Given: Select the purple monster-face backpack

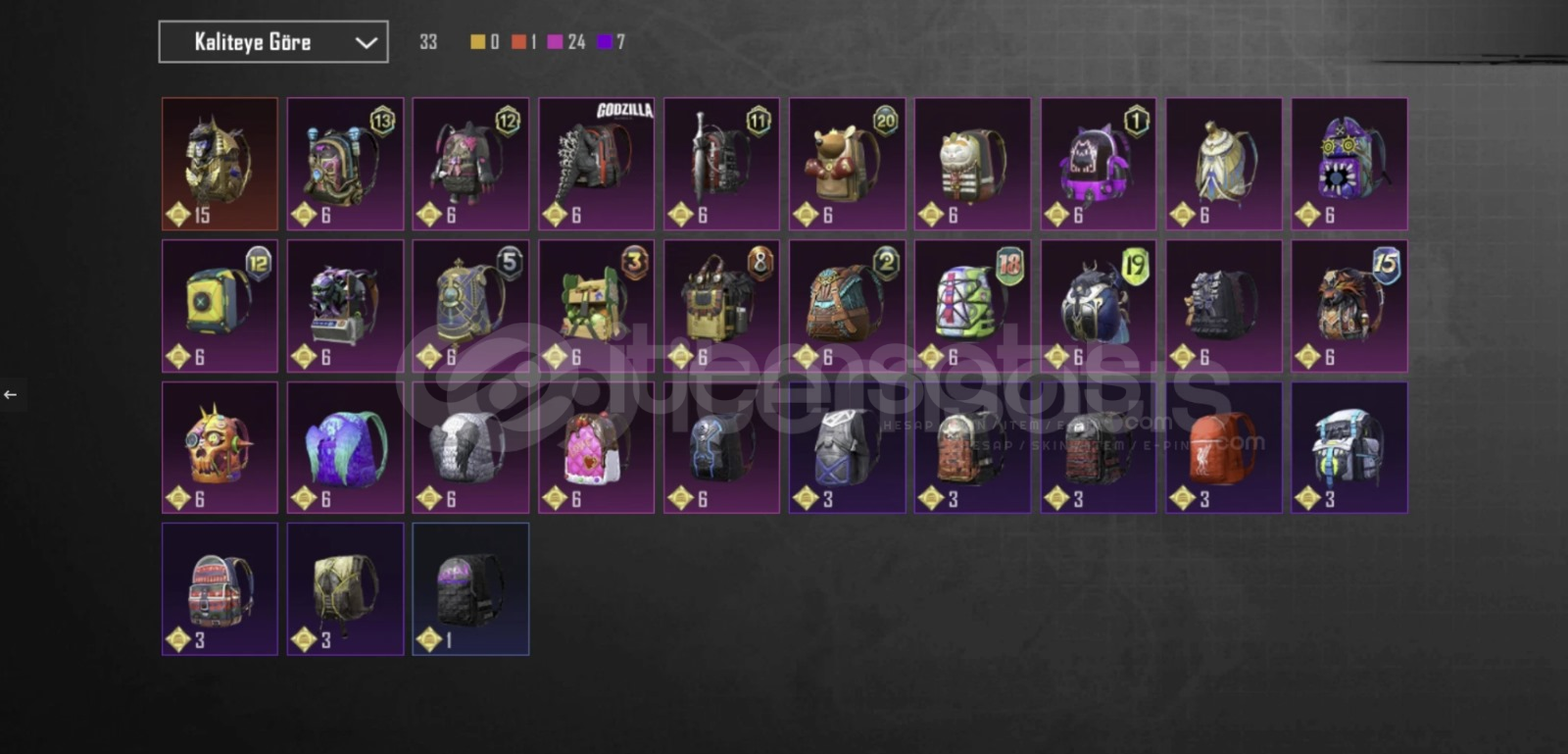Looking at the screenshot, I should click(x=1348, y=164).
